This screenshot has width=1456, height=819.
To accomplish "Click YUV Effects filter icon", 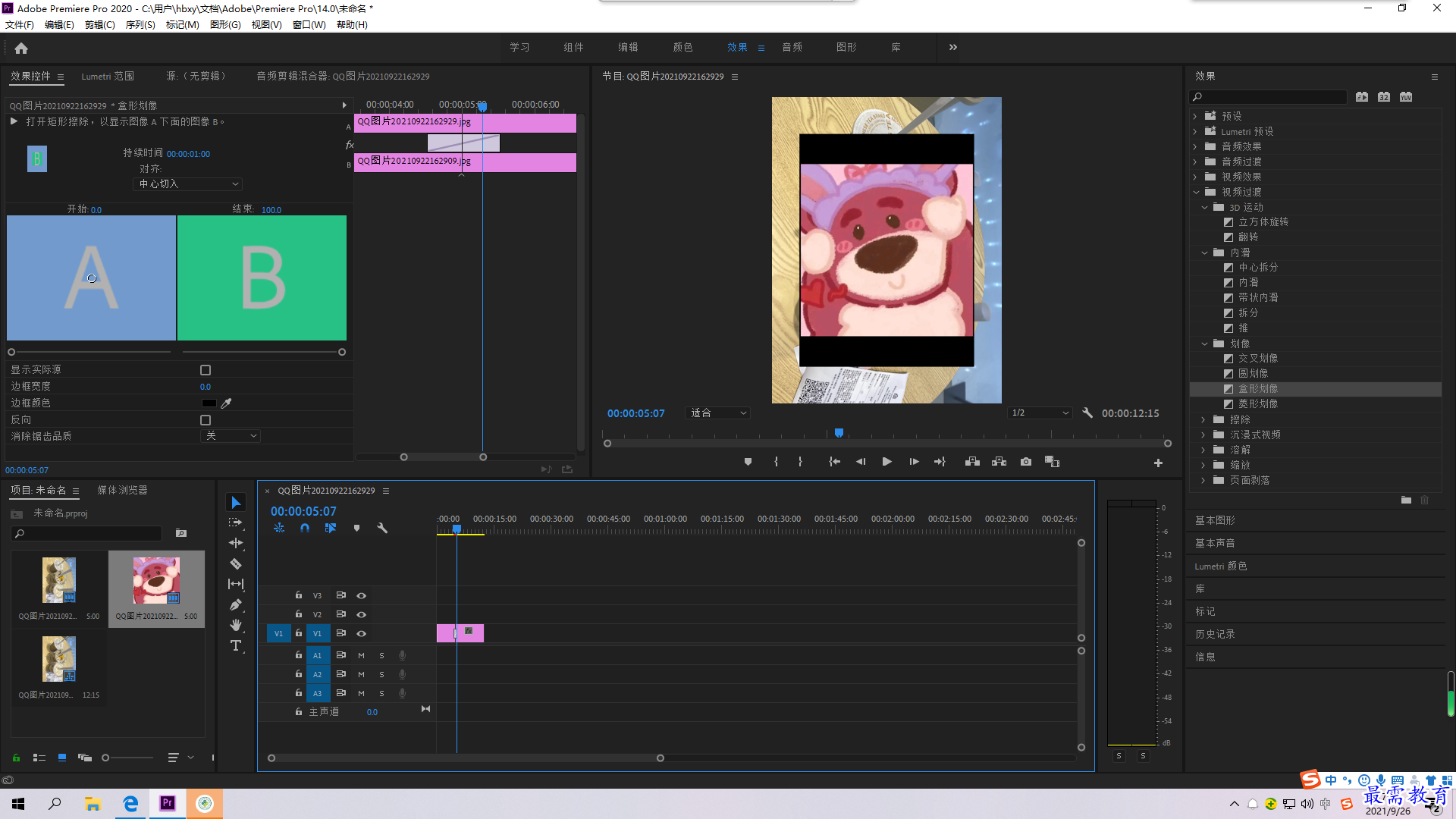I will [1406, 97].
